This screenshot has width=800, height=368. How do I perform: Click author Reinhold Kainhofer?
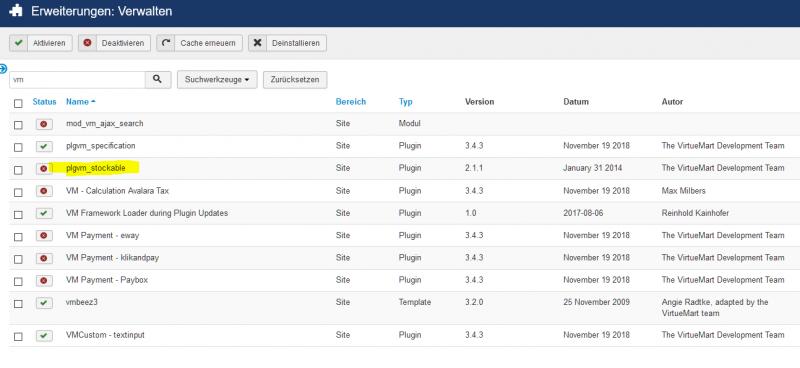click(695, 213)
